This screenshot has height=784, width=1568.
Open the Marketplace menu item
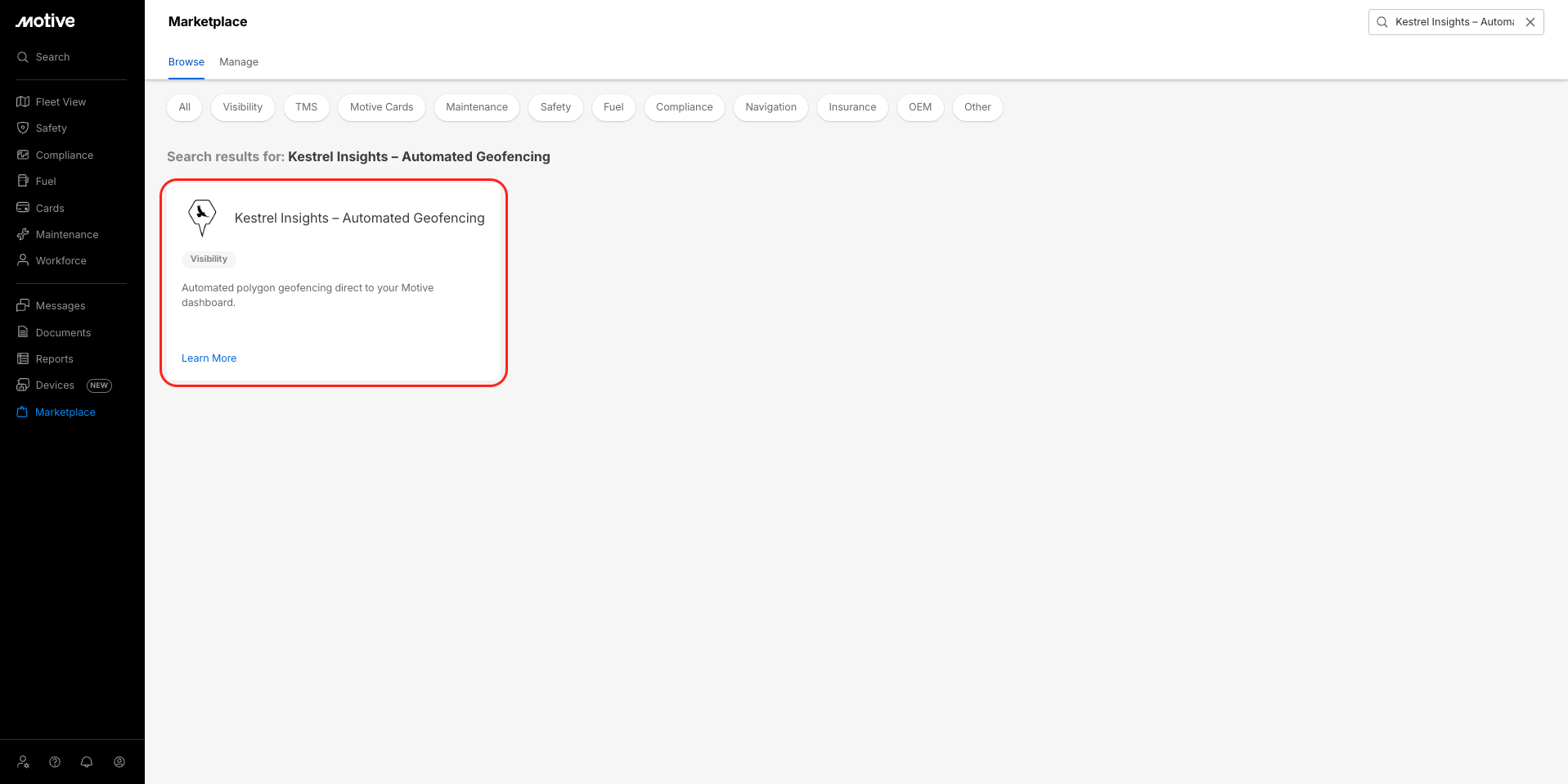coord(65,412)
